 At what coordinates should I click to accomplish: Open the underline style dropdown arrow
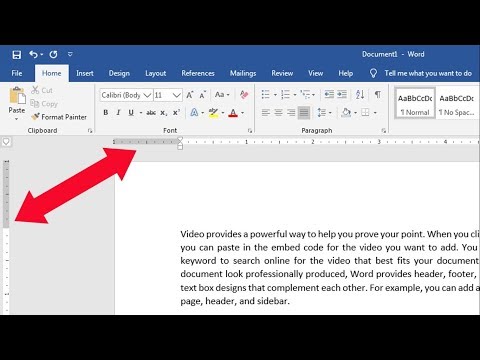point(141,113)
